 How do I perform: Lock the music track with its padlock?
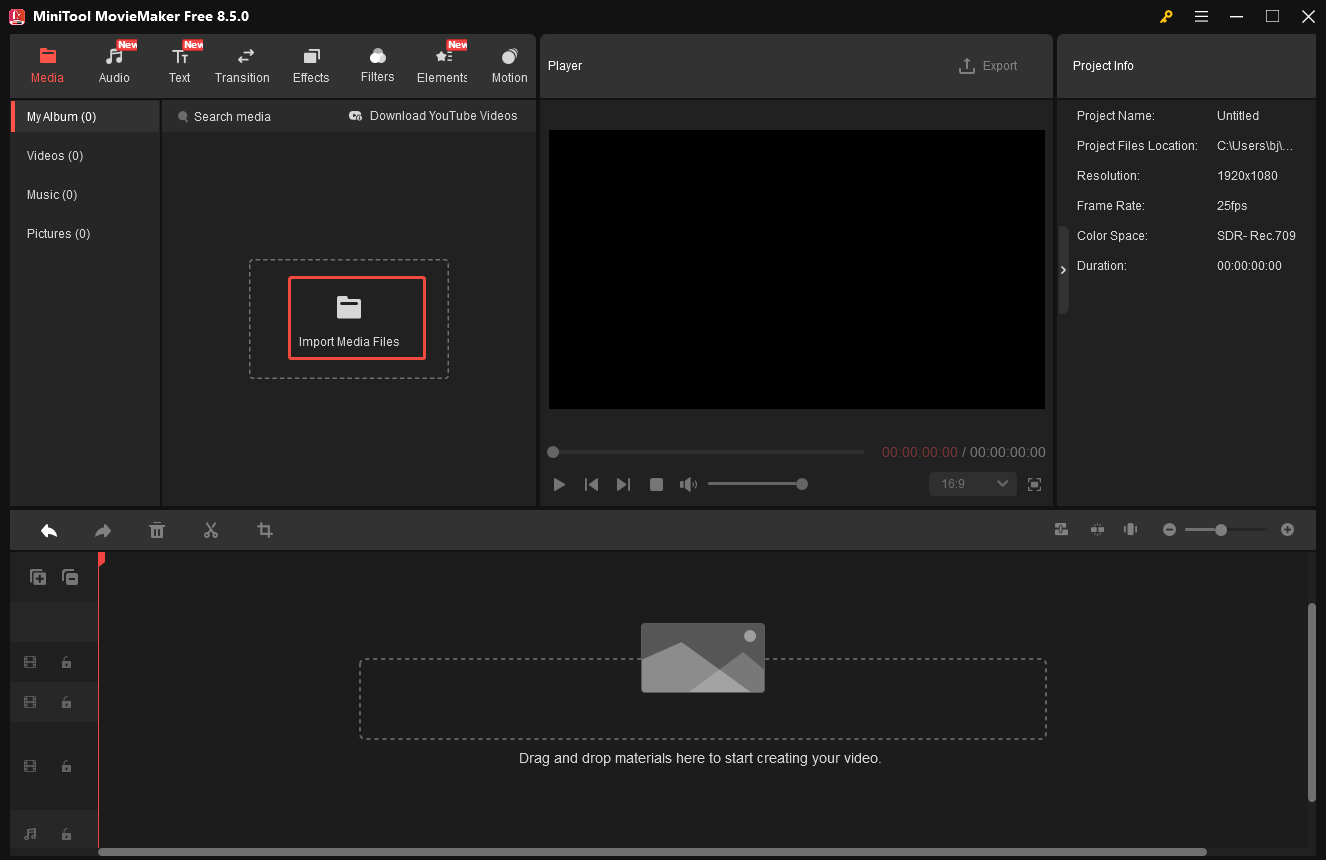click(66, 833)
